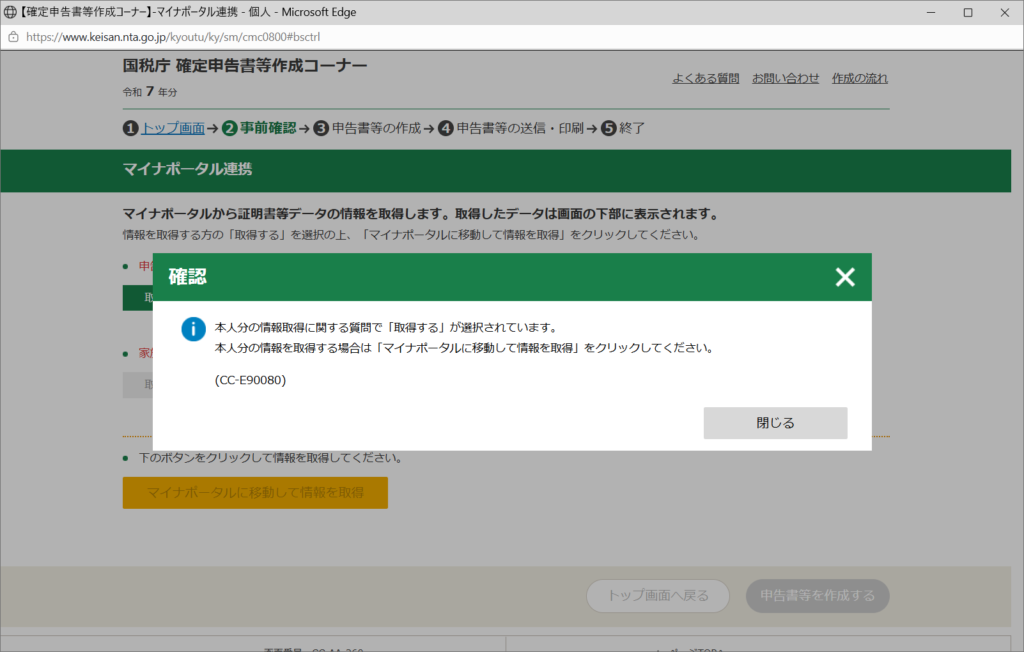Open the お問い合わせ link
Screen dimensions: 1024x652
coord(785,78)
